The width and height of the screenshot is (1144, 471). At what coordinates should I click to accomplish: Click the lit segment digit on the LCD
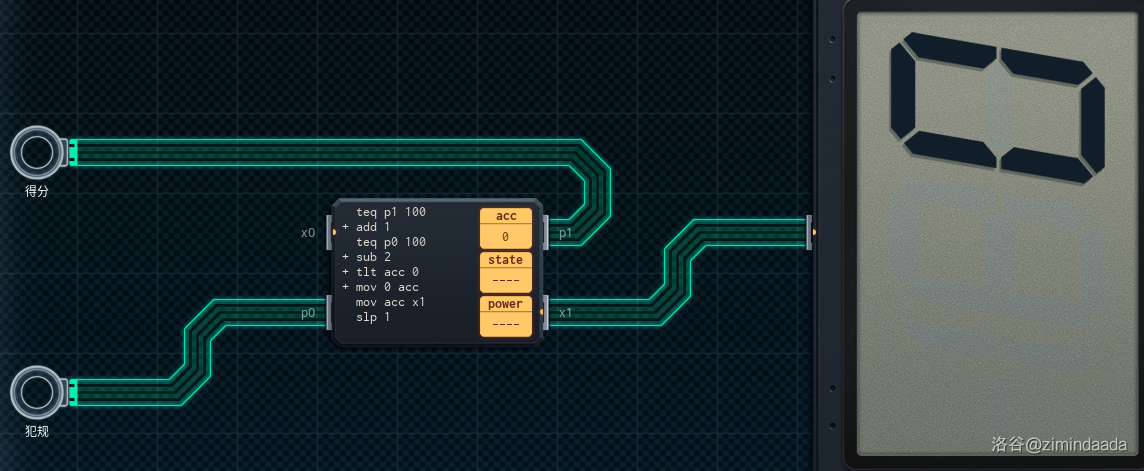[x=997, y=107]
